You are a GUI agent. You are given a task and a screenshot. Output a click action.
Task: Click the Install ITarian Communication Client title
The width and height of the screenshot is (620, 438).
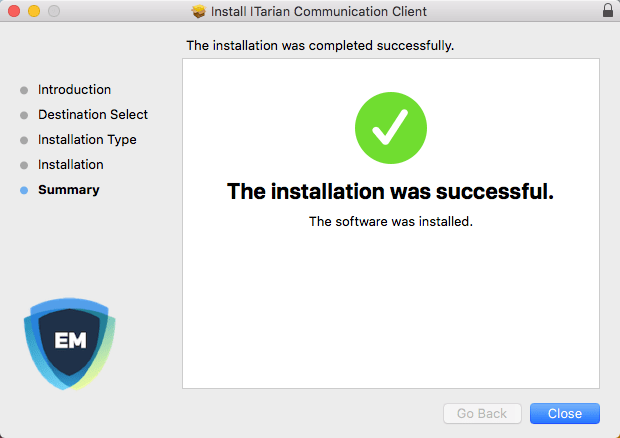[319, 12]
